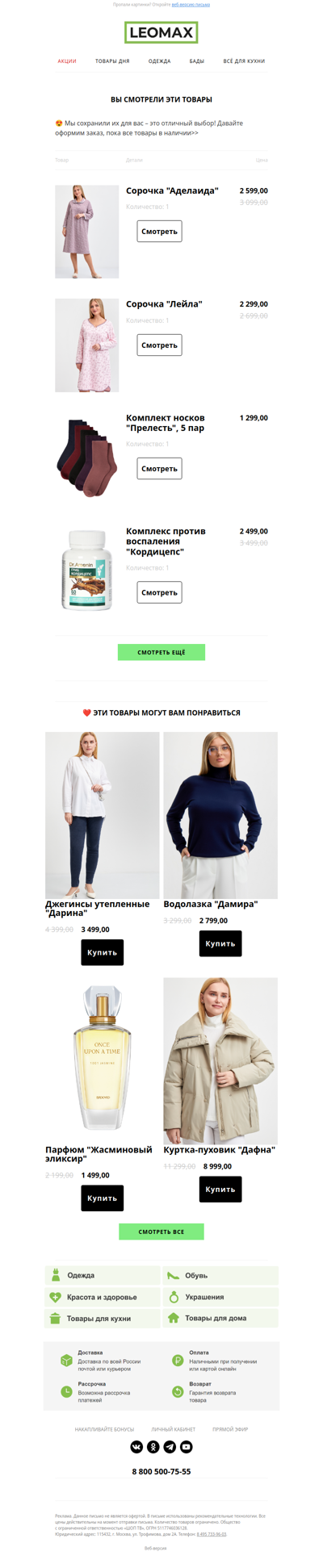This screenshot has width=323, height=1568.
Task: Click Смотреть for Комплект носков "Прелесть"
Action: click(x=159, y=469)
